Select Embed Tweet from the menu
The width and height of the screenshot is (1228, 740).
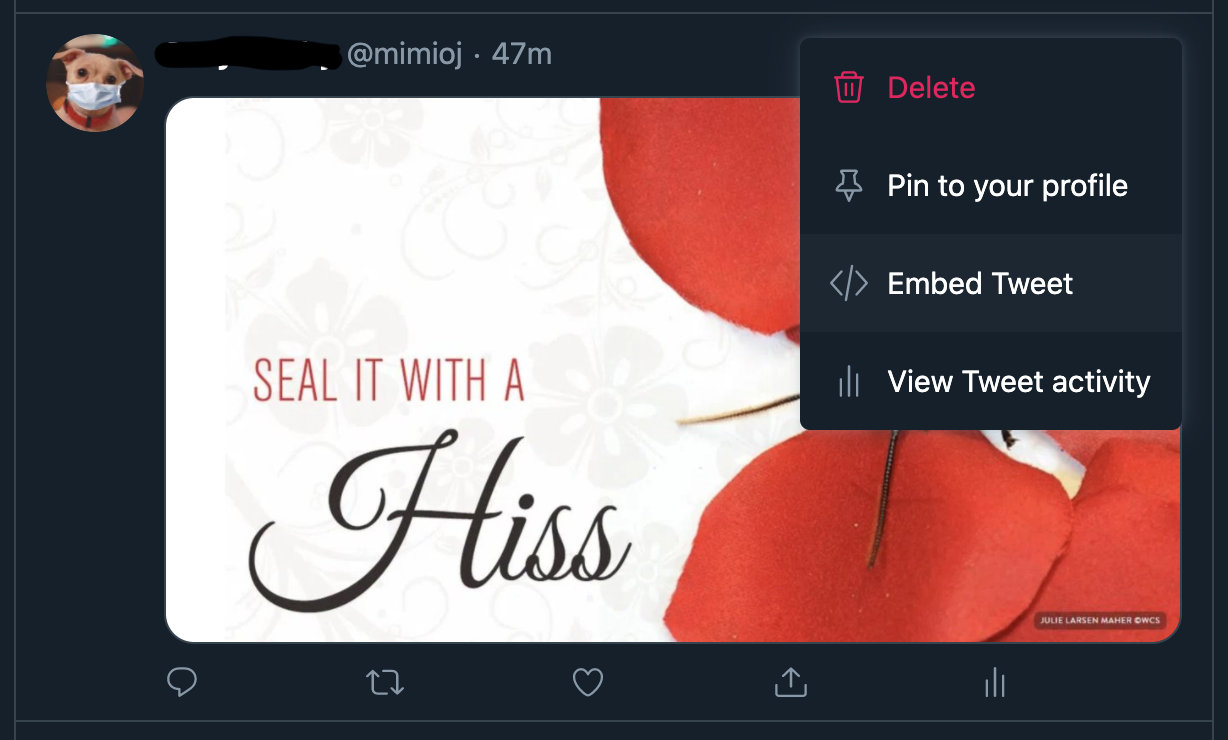[979, 283]
